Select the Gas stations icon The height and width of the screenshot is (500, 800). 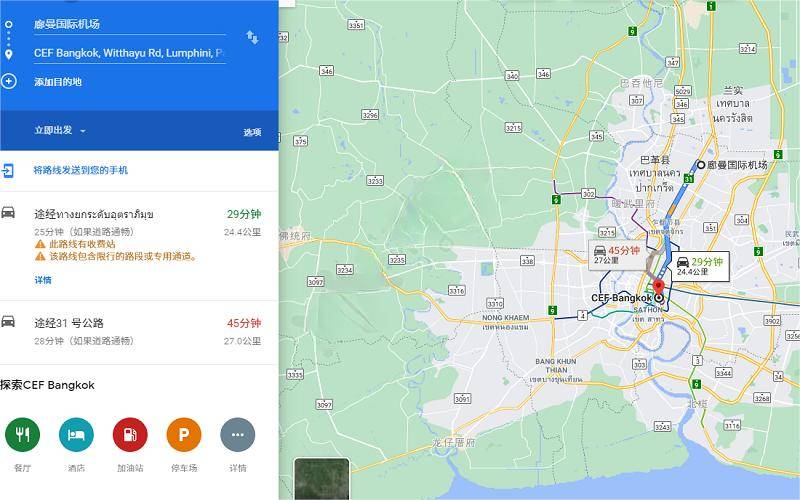tap(130, 435)
